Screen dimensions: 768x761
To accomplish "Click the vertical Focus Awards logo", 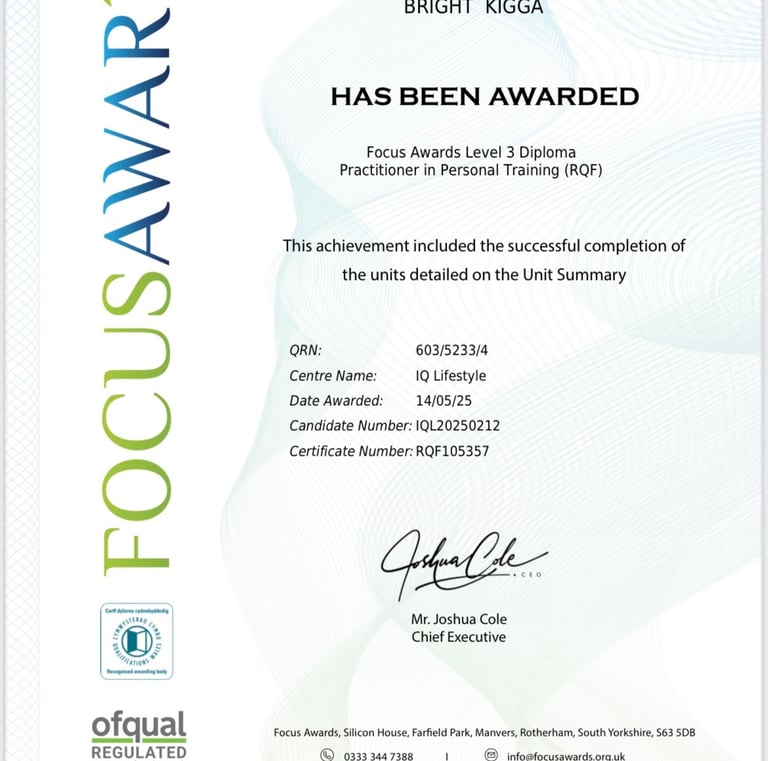I will (x=137, y=289).
